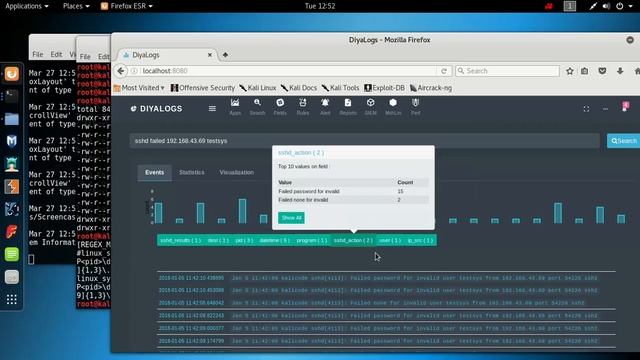The height and width of the screenshot is (360, 640).
Task: Open the last DiyaLogs toolbar section
Action: (416, 107)
